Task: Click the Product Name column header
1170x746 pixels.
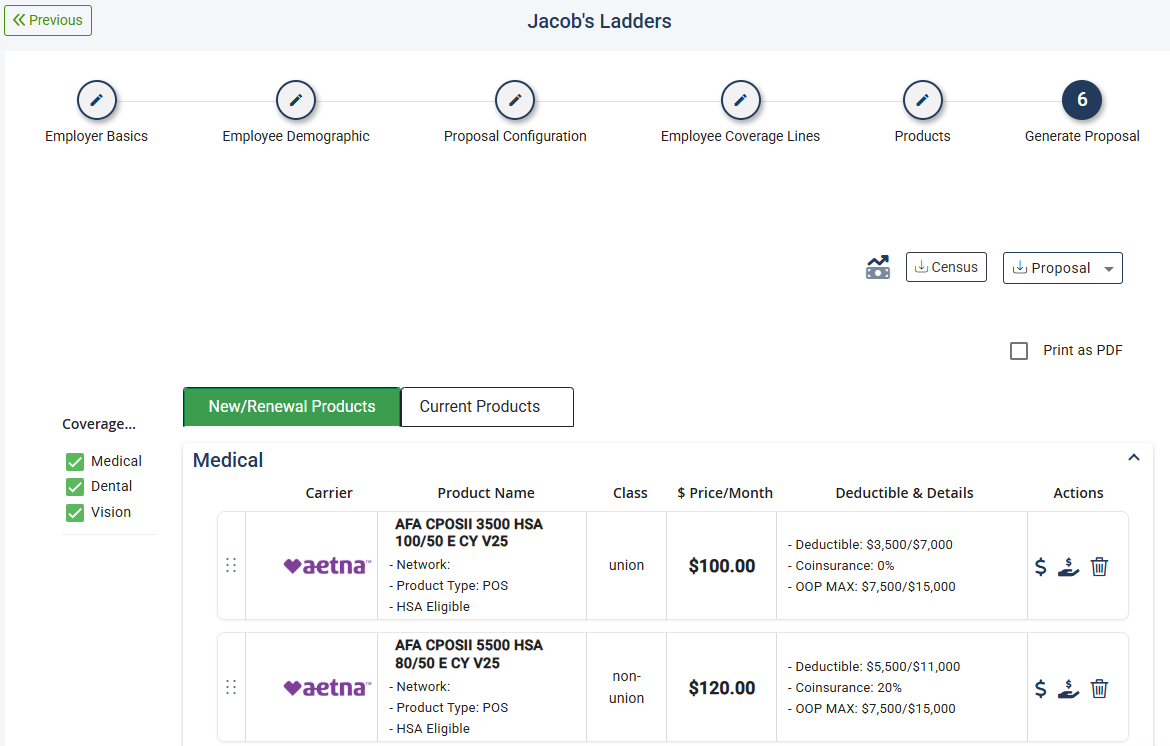Action: tap(486, 493)
